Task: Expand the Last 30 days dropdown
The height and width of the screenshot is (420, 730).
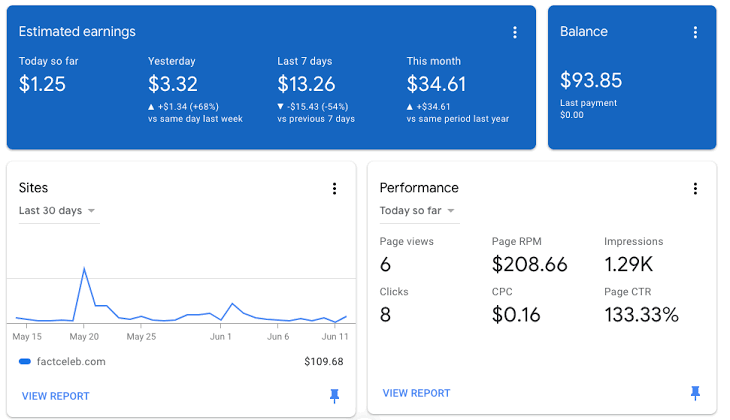Action: pos(58,211)
